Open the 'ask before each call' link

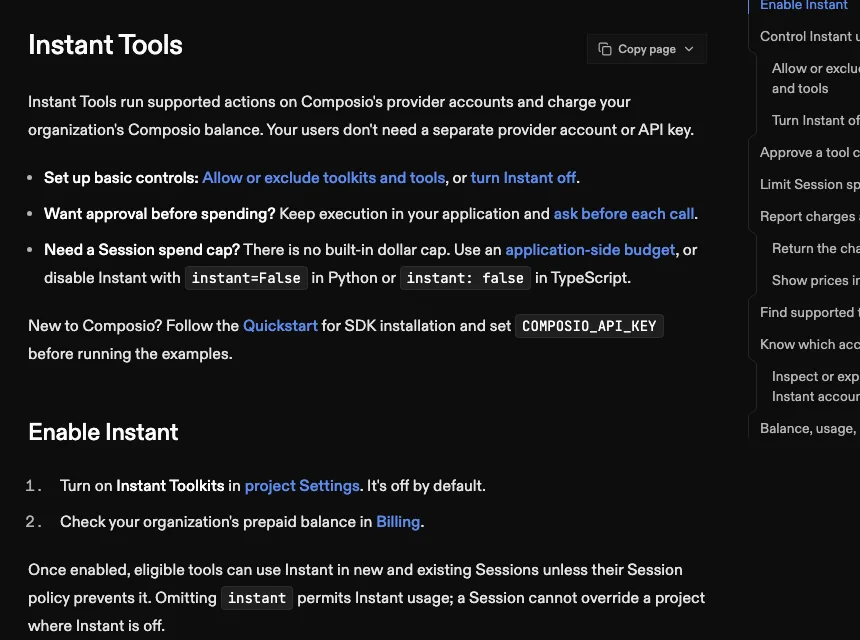pos(624,214)
